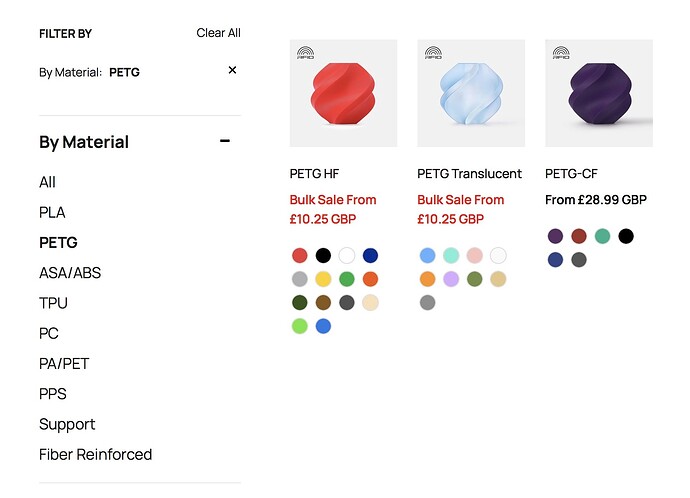Select the teal green PETG-CF swatch
The height and width of the screenshot is (498, 690).
pos(602,236)
